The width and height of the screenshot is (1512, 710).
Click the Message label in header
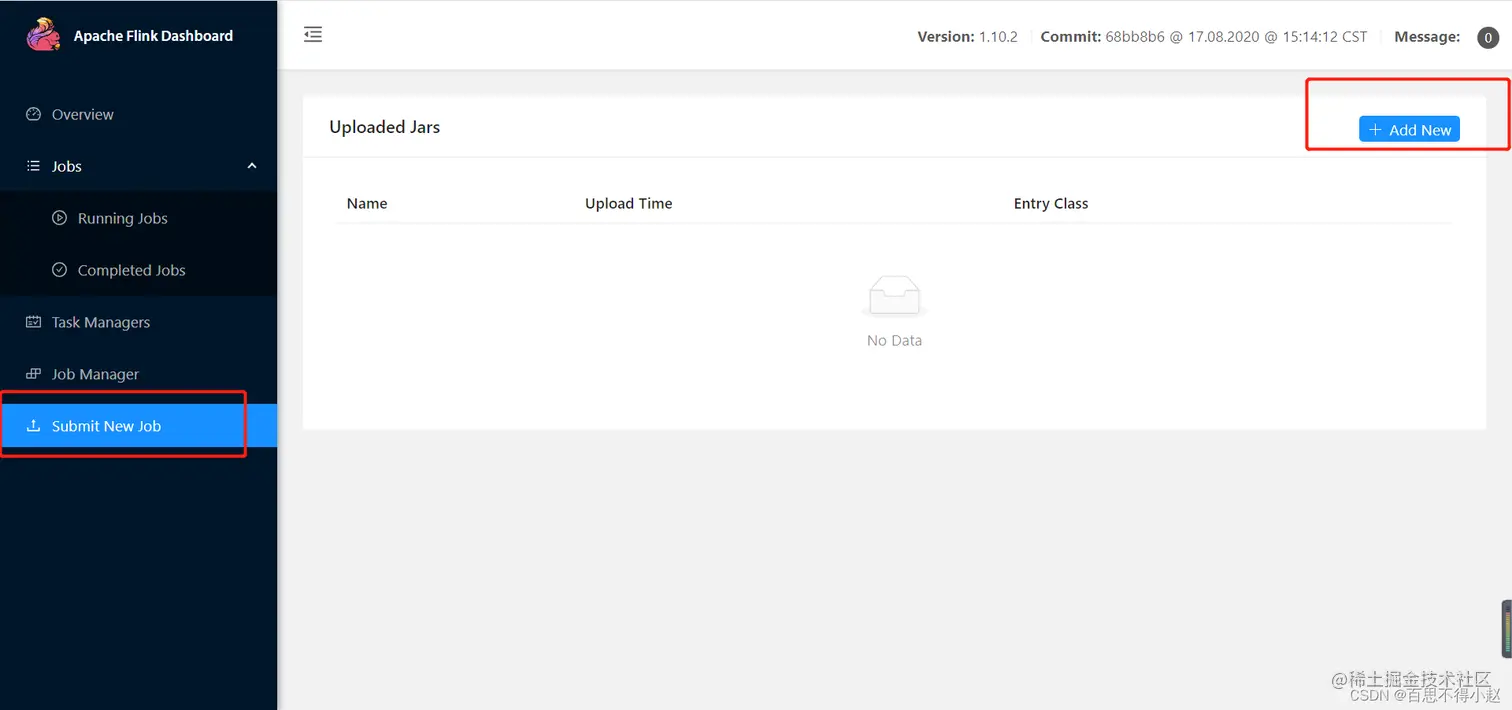pyautogui.click(x=1427, y=37)
